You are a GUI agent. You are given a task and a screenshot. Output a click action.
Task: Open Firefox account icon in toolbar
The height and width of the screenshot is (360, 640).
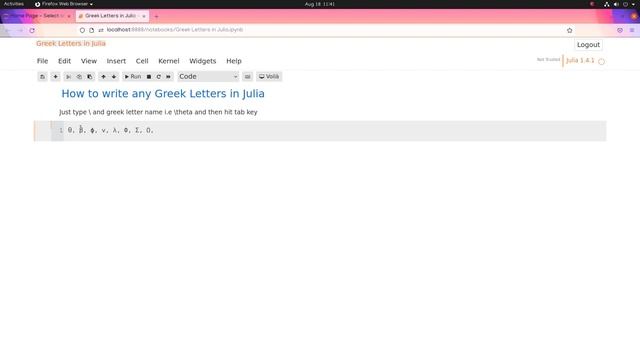tap(620, 30)
